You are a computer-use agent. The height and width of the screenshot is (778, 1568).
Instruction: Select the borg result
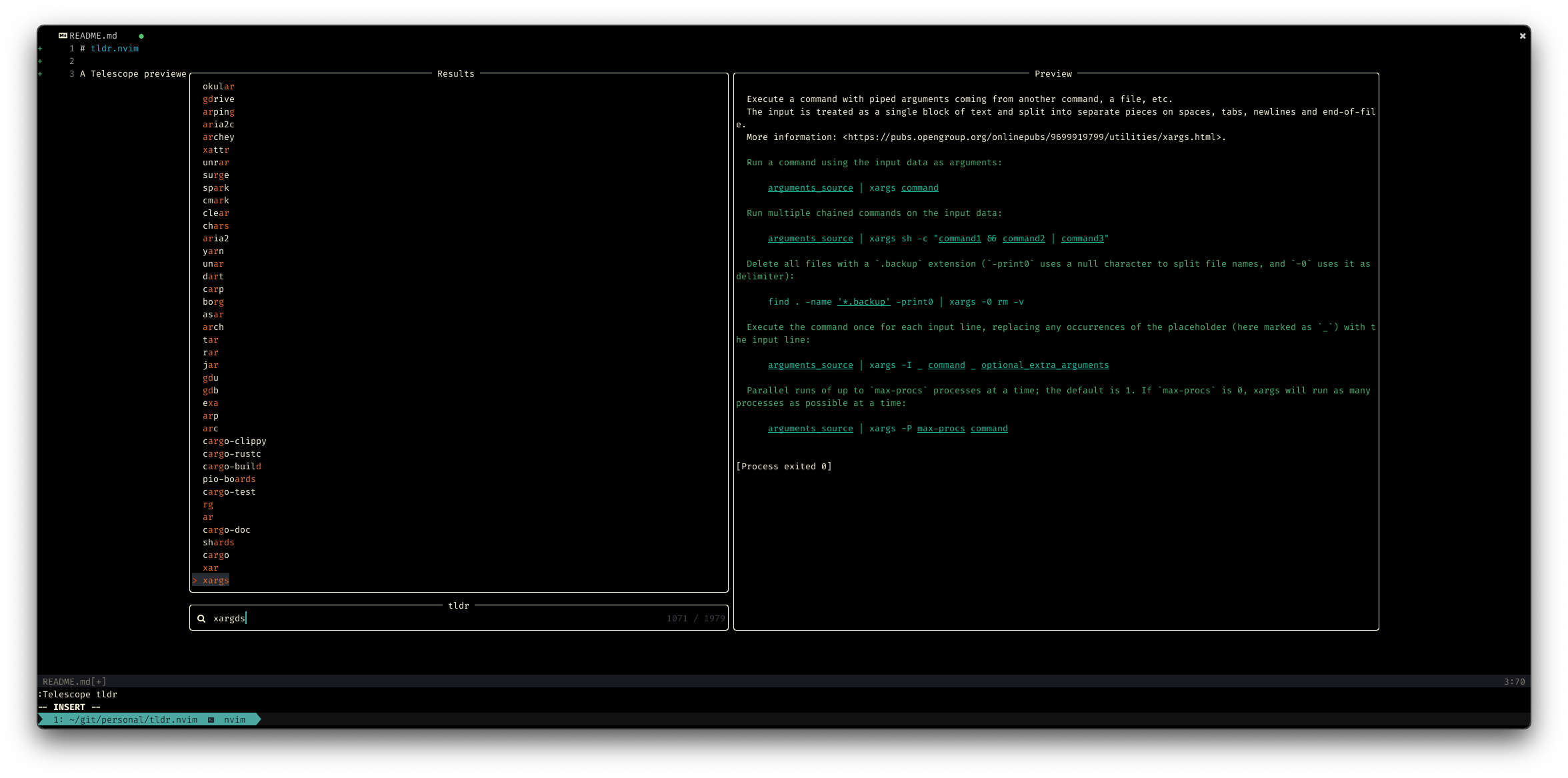[213, 302]
